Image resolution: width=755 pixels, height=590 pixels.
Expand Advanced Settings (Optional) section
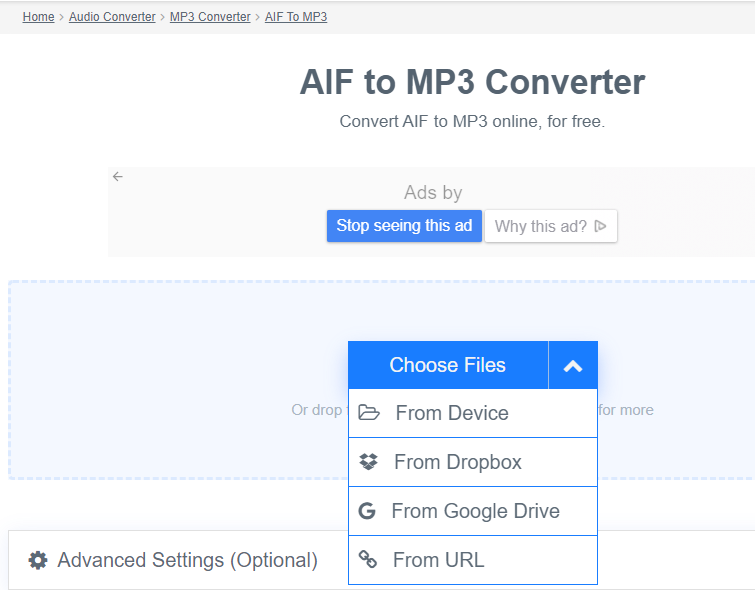point(187,560)
